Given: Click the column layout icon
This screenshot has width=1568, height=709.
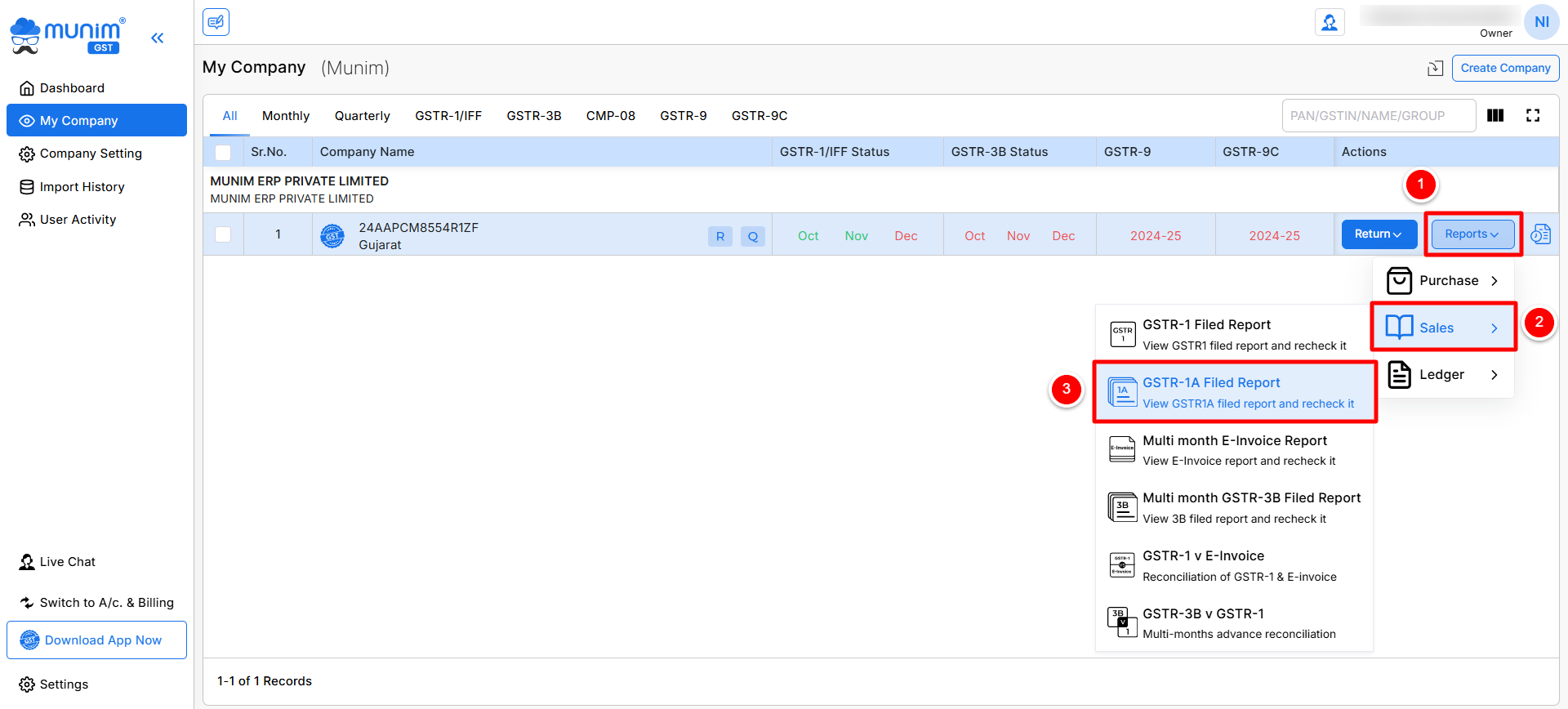Looking at the screenshot, I should [x=1494, y=116].
